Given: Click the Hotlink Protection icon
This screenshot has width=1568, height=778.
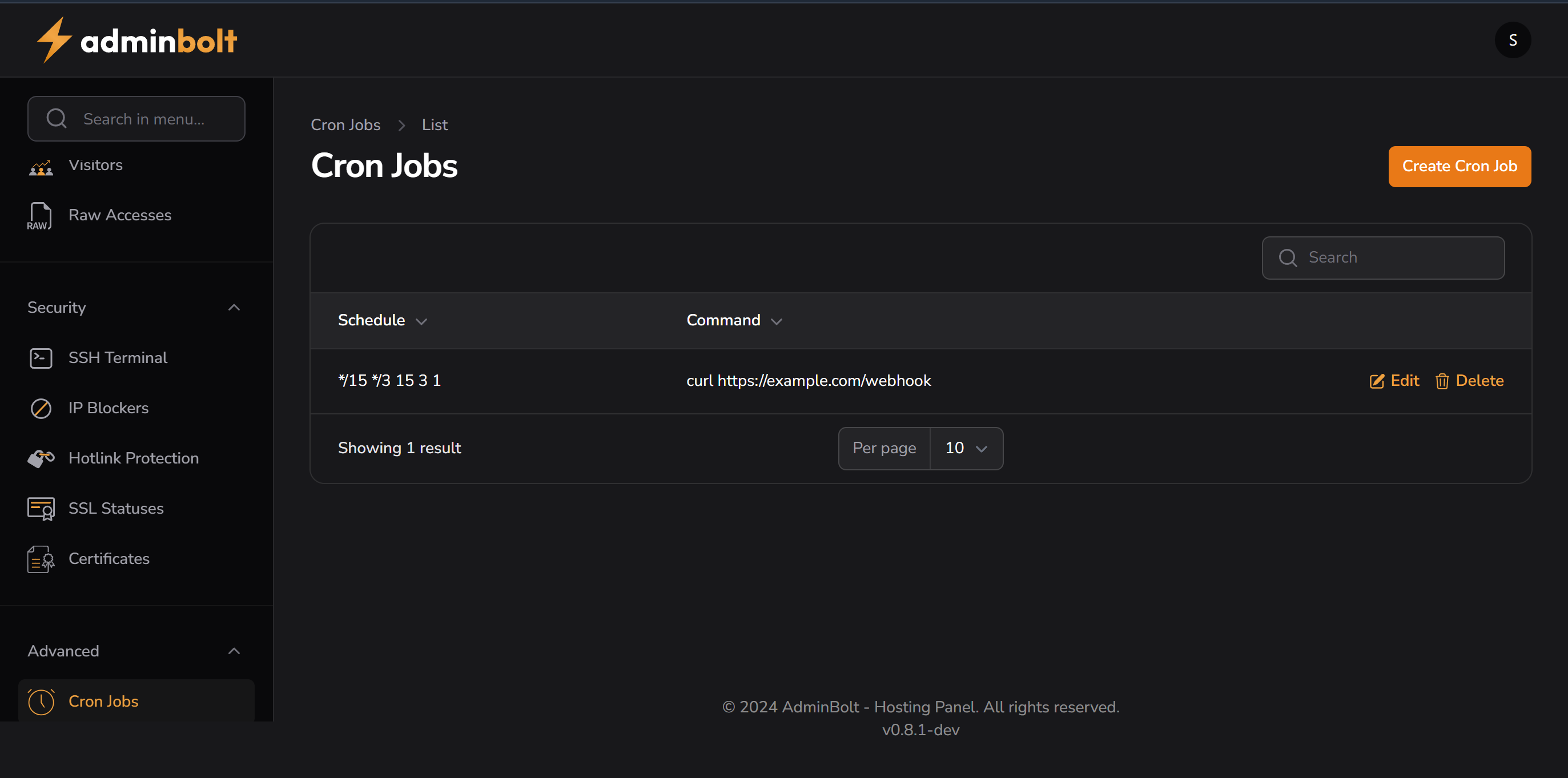Looking at the screenshot, I should 41,458.
